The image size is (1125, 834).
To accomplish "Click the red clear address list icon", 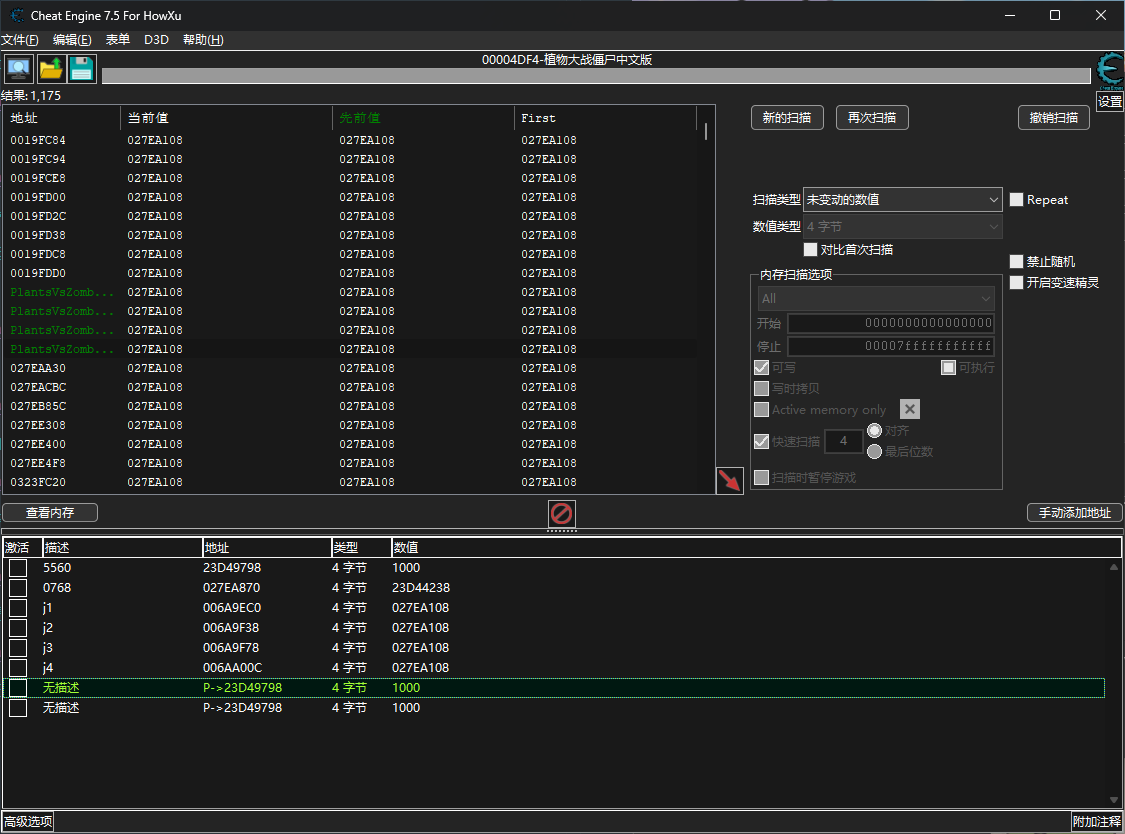I will tap(562, 514).
